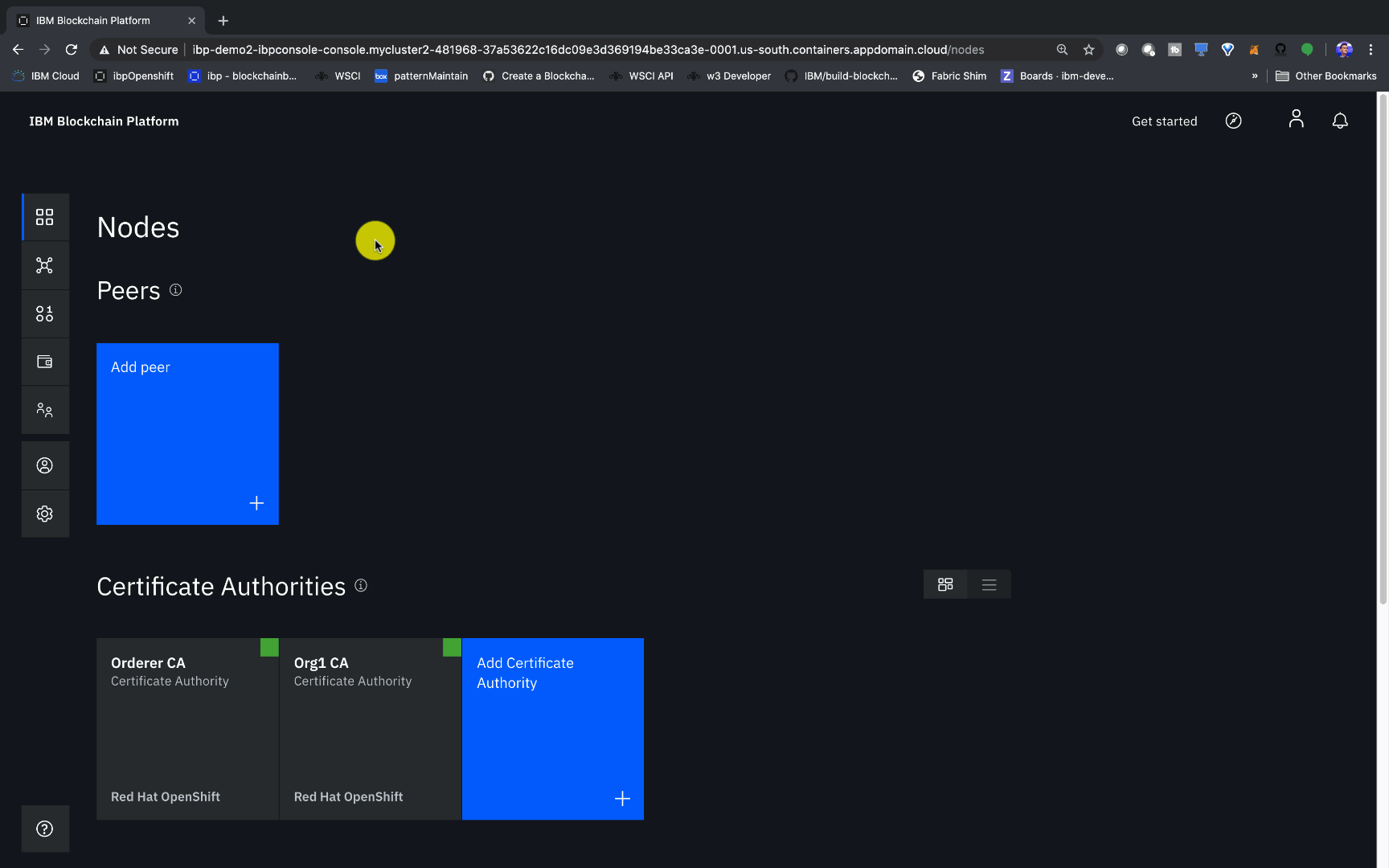Open the Org1 CA tile
This screenshot has height=868, width=1389.
pyautogui.click(x=371, y=729)
